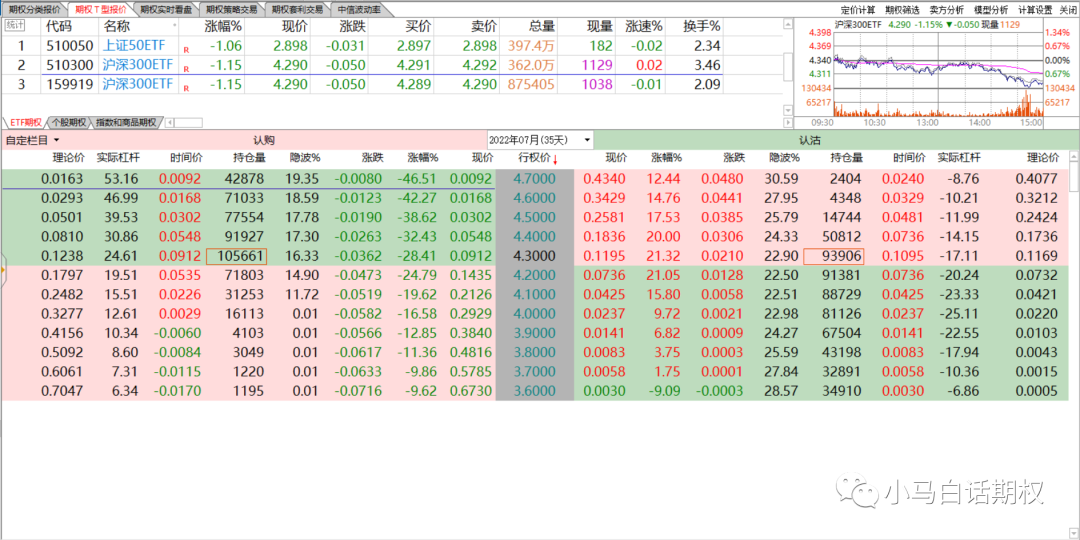Click red sort arrow next to 行权价

556,159
